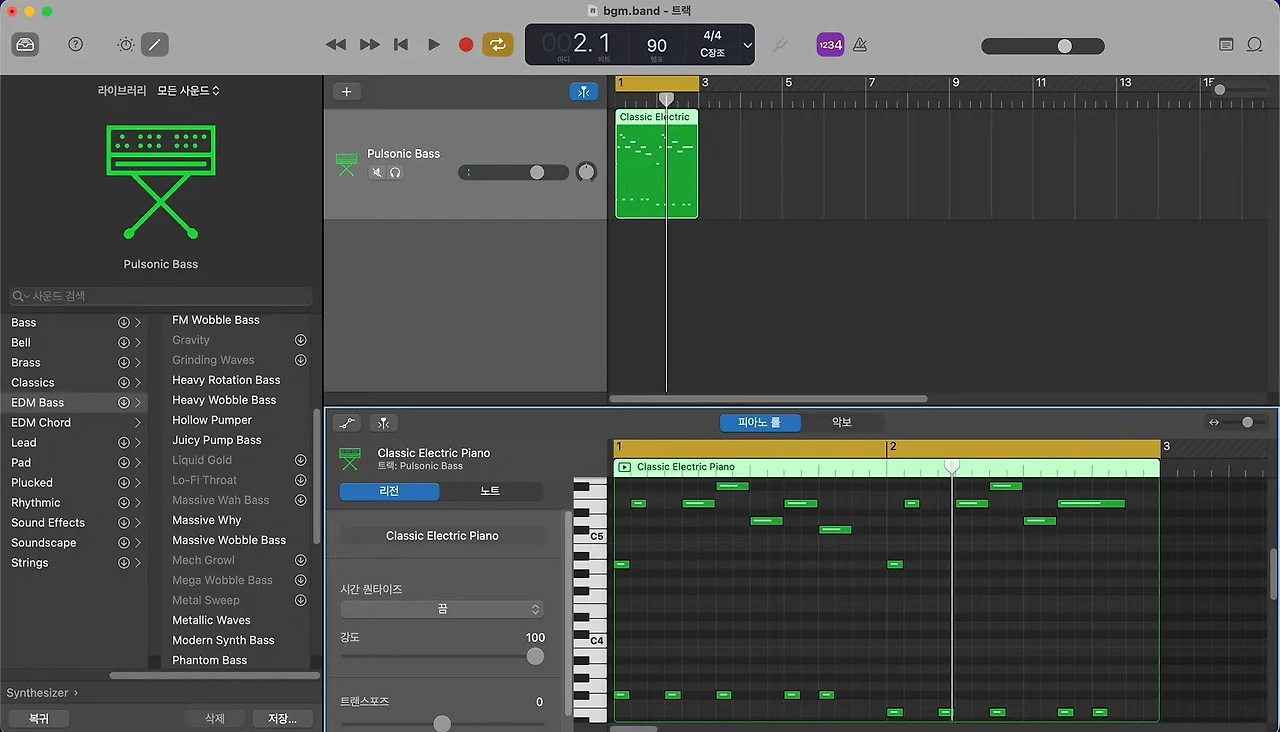This screenshot has width=1280, height=732.
Task: Select the 노트 tab in editor inspector
Action: click(x=490, y=492)
